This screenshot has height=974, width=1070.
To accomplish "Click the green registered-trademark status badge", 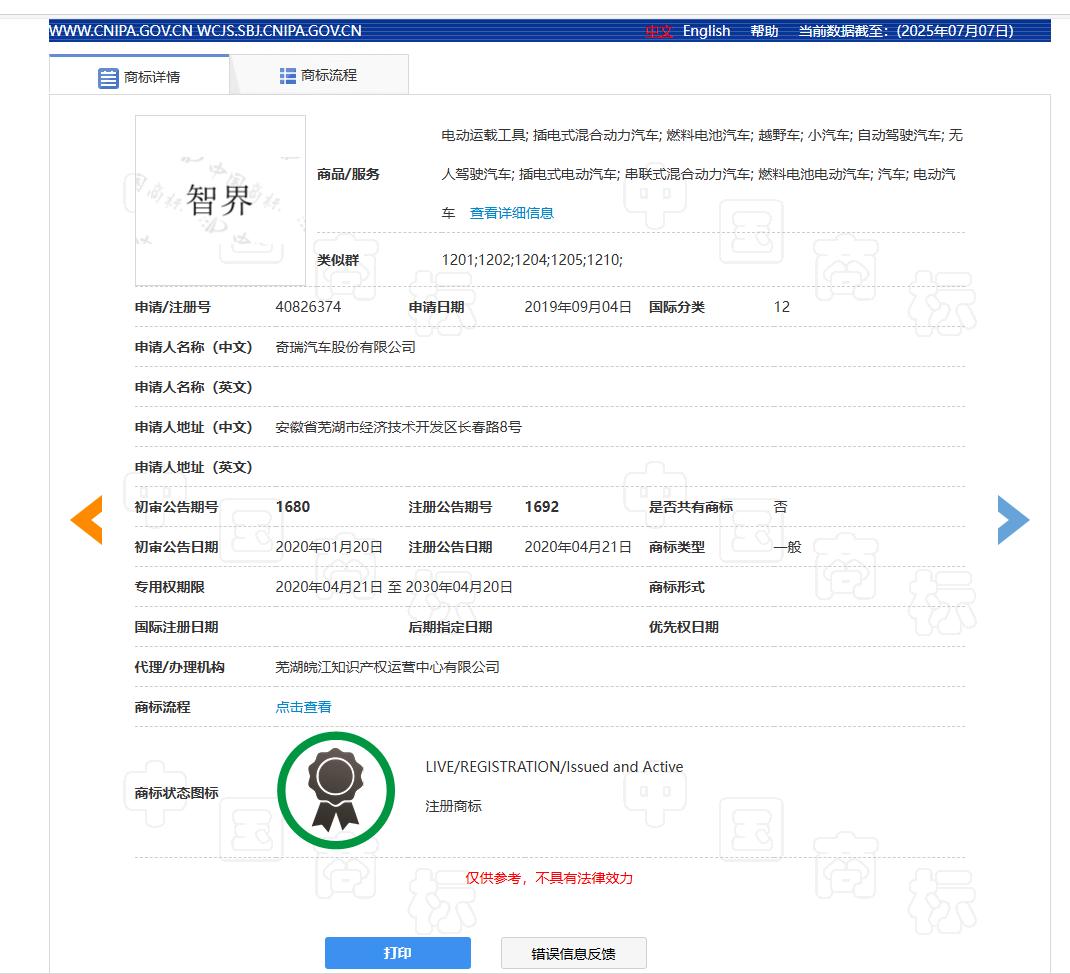I will tap(336, 790).
